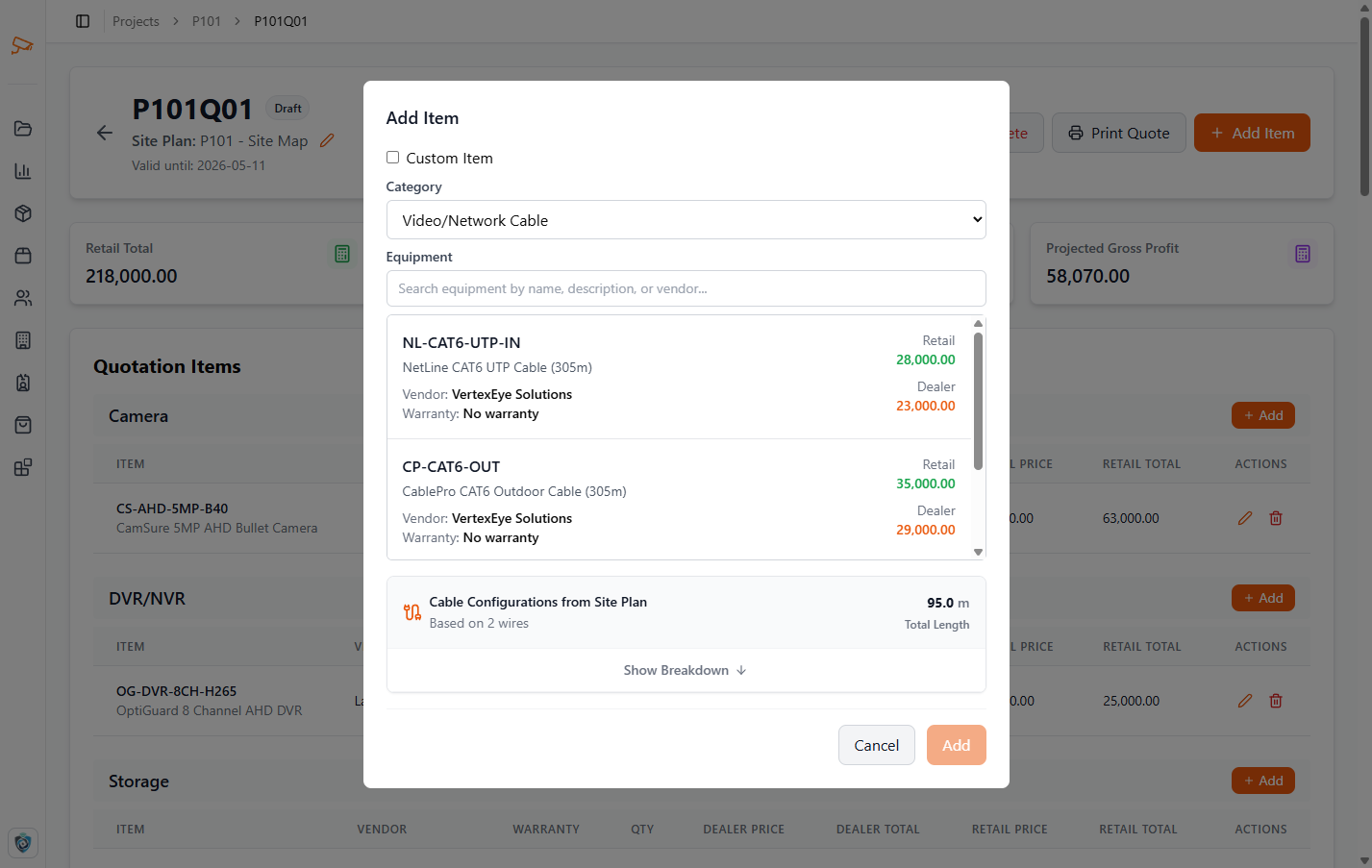The width and height of the screenshot is (1372, 868).
Task: Edit the OG-DVR-8CH-H265 row pencil icon
Action: pos(1245,701)
